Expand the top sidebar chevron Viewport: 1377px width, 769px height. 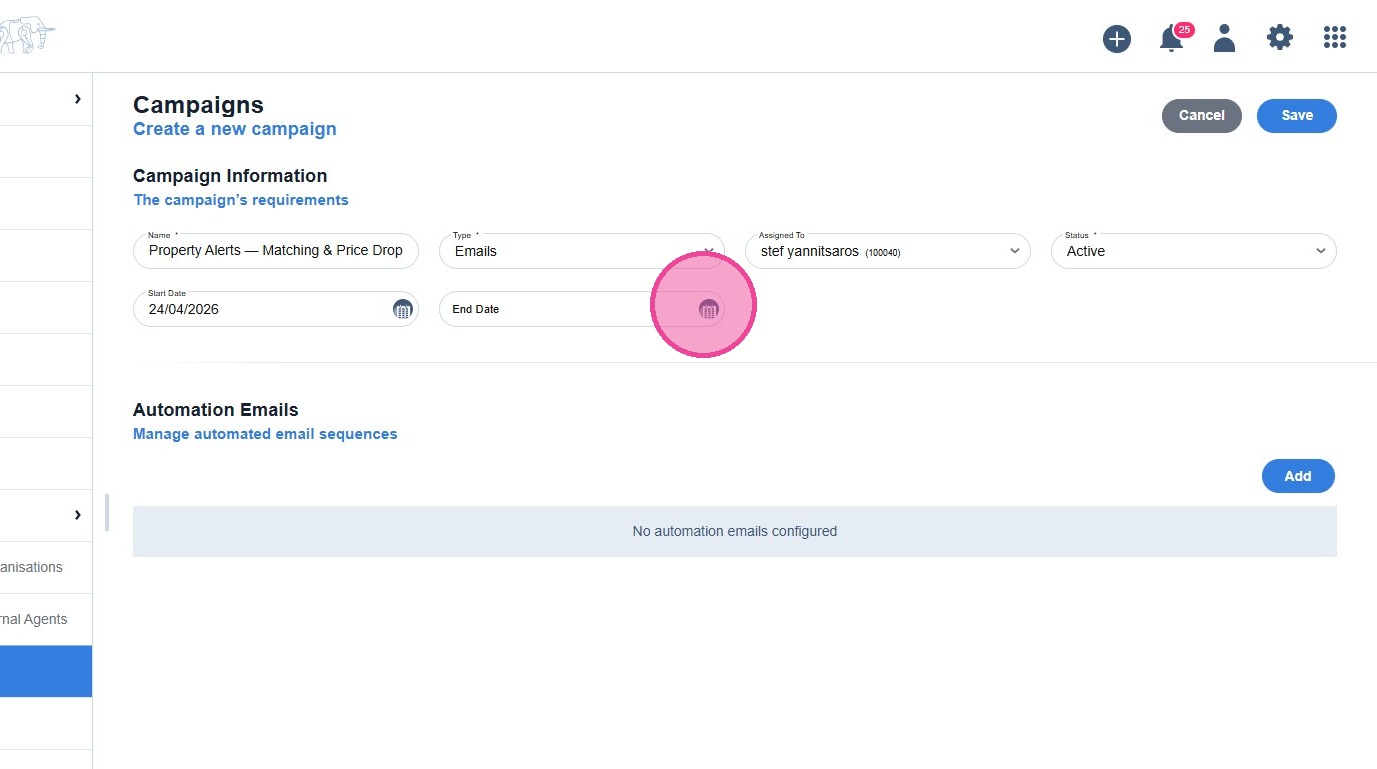pyautogui.click(x=77, y=99)
